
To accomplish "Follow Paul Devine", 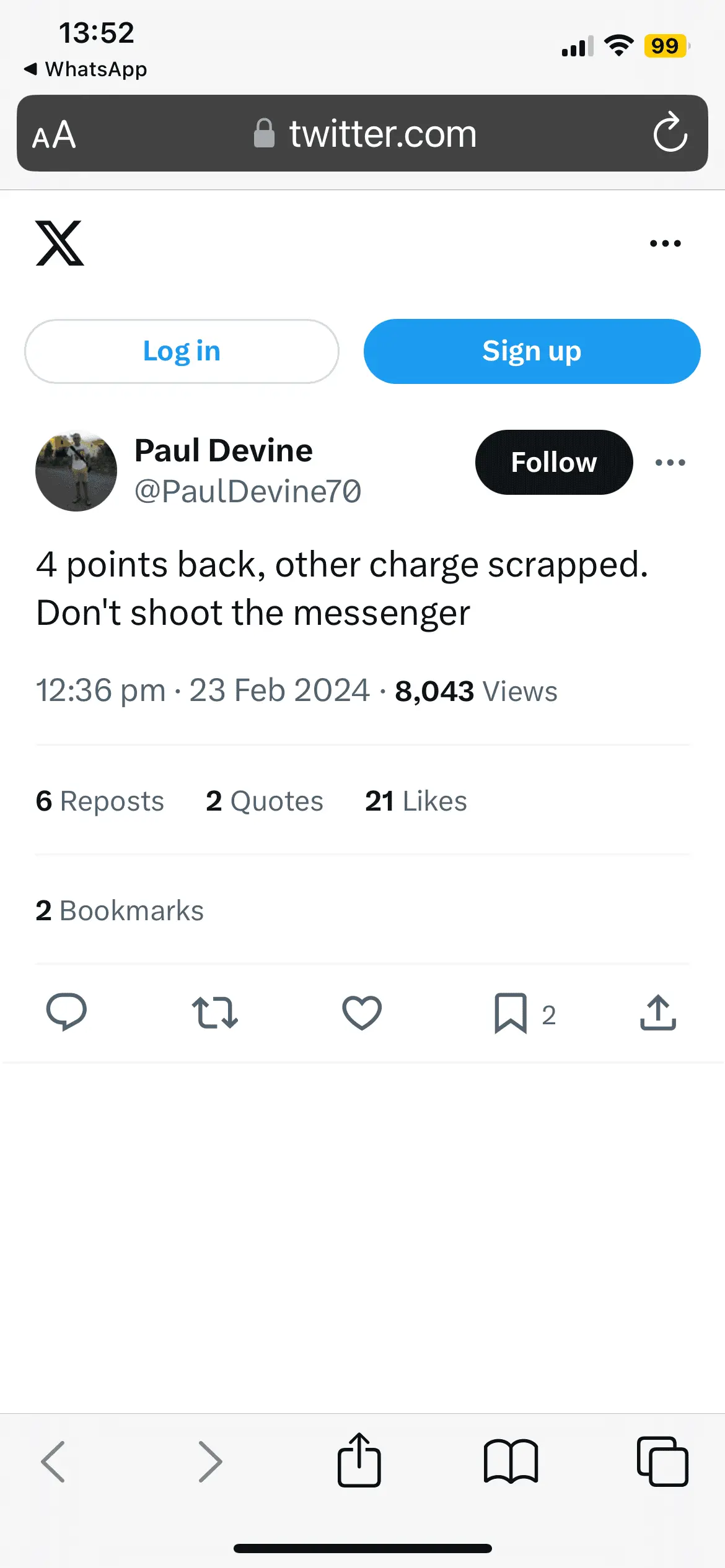I will click(553, 463).
